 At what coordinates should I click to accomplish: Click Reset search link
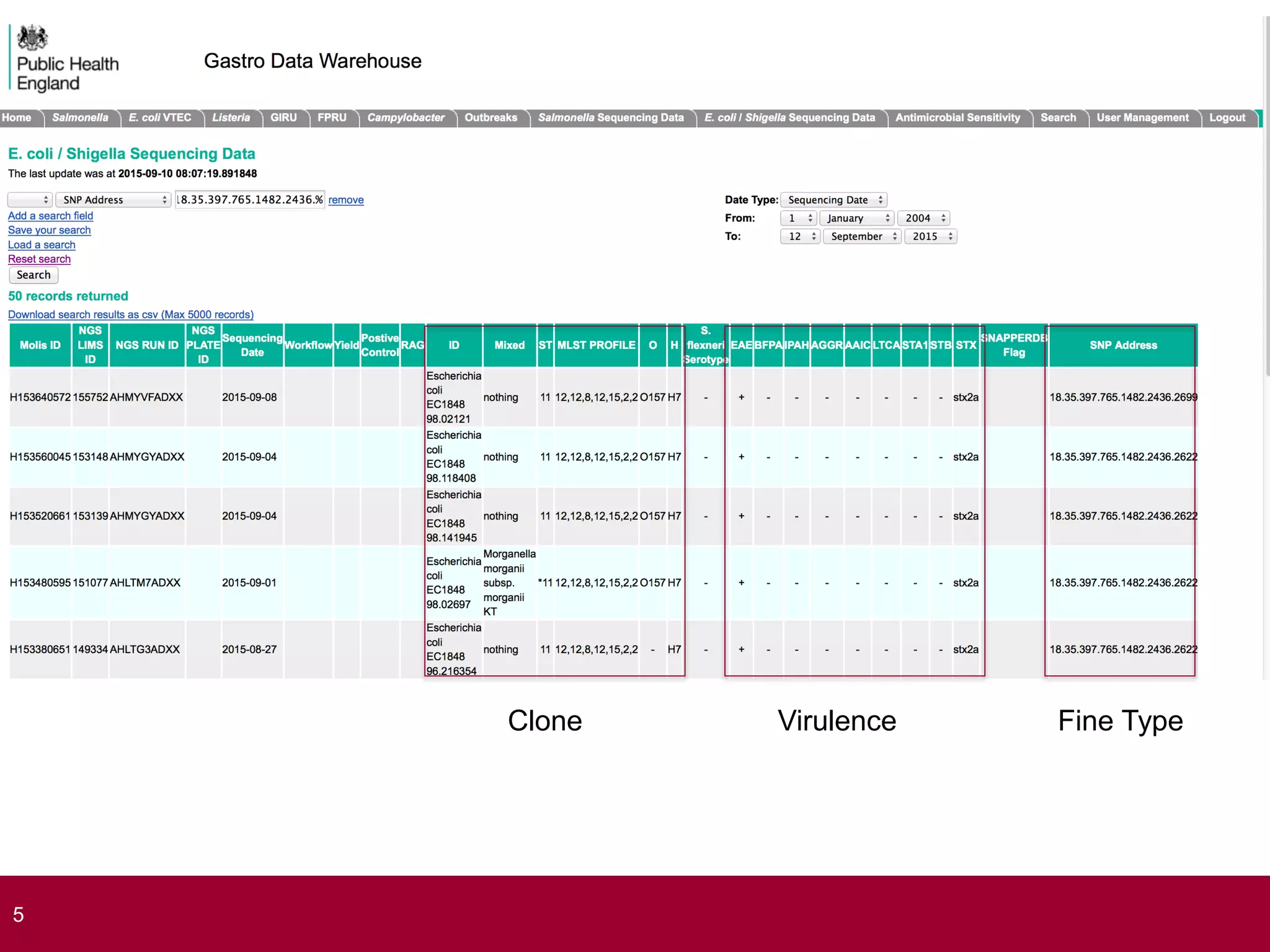pyautogui.click(x=39, y=259)
